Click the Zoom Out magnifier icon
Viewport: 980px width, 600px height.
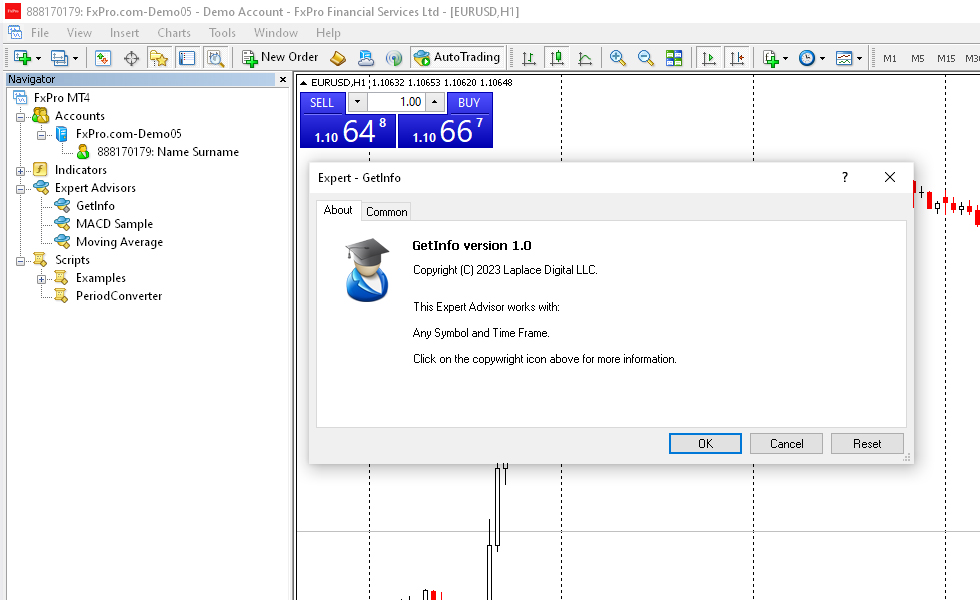pyautogui.click(x=646, y=58)
